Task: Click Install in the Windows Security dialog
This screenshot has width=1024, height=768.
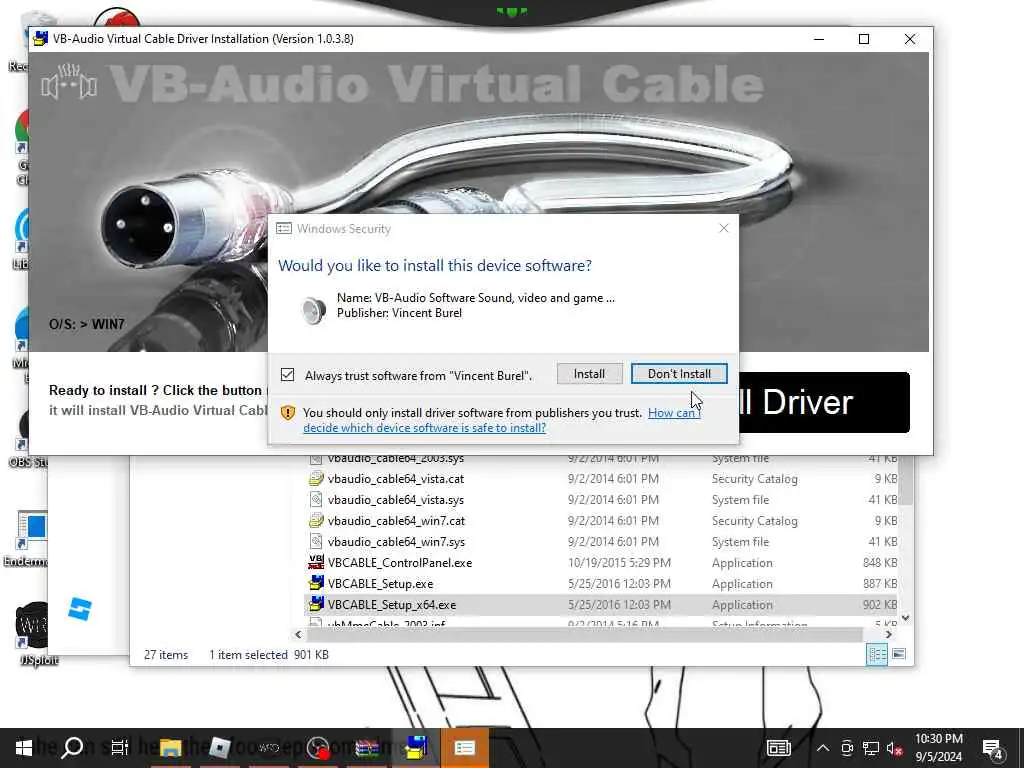Action: 589,374
